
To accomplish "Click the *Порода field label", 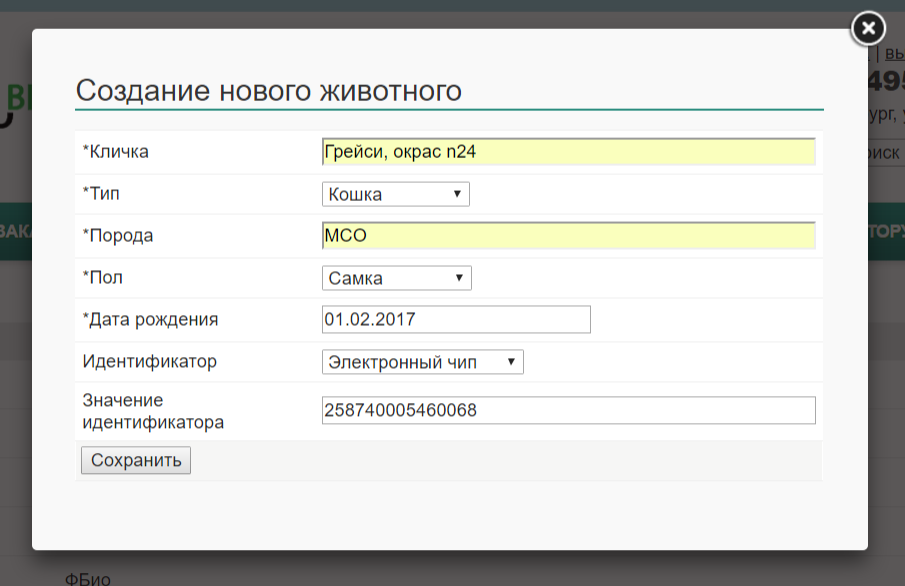I will point(118,236).
